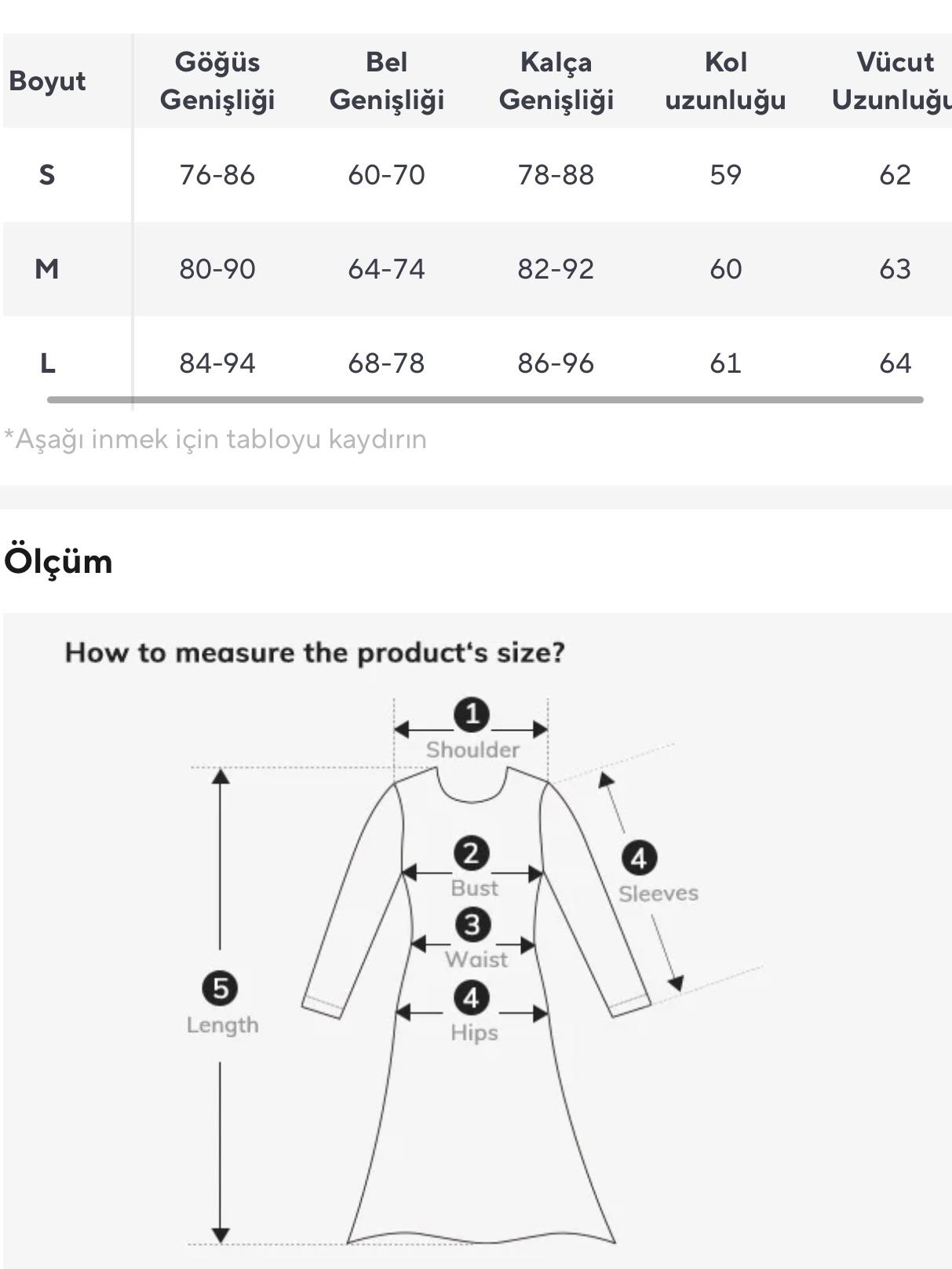Click the 'How to measure the product's size?' title
Screen dimensions: 952x1269
pos(315,652)
